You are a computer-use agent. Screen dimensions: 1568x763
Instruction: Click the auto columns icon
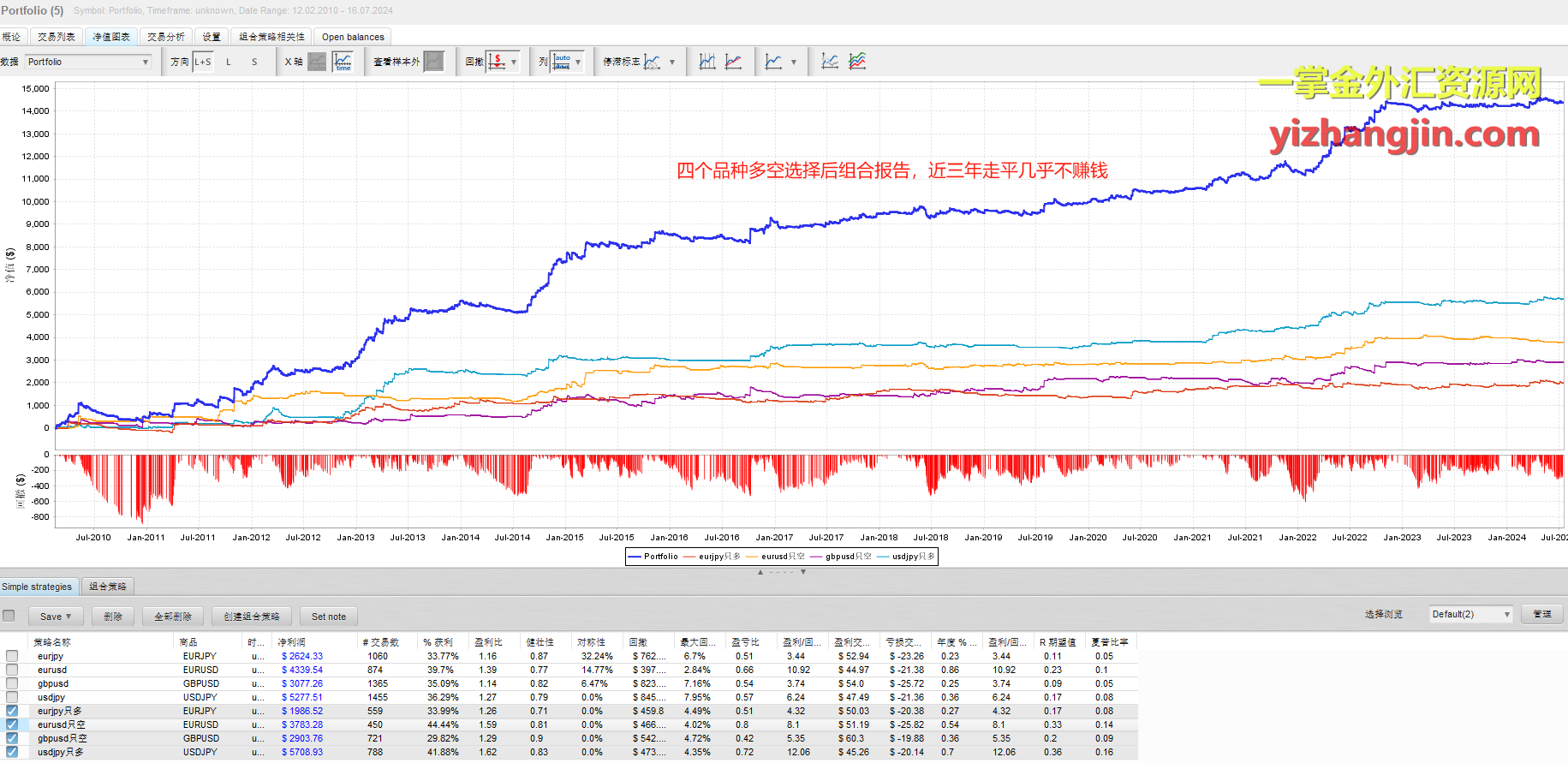(x=561, y=62)
